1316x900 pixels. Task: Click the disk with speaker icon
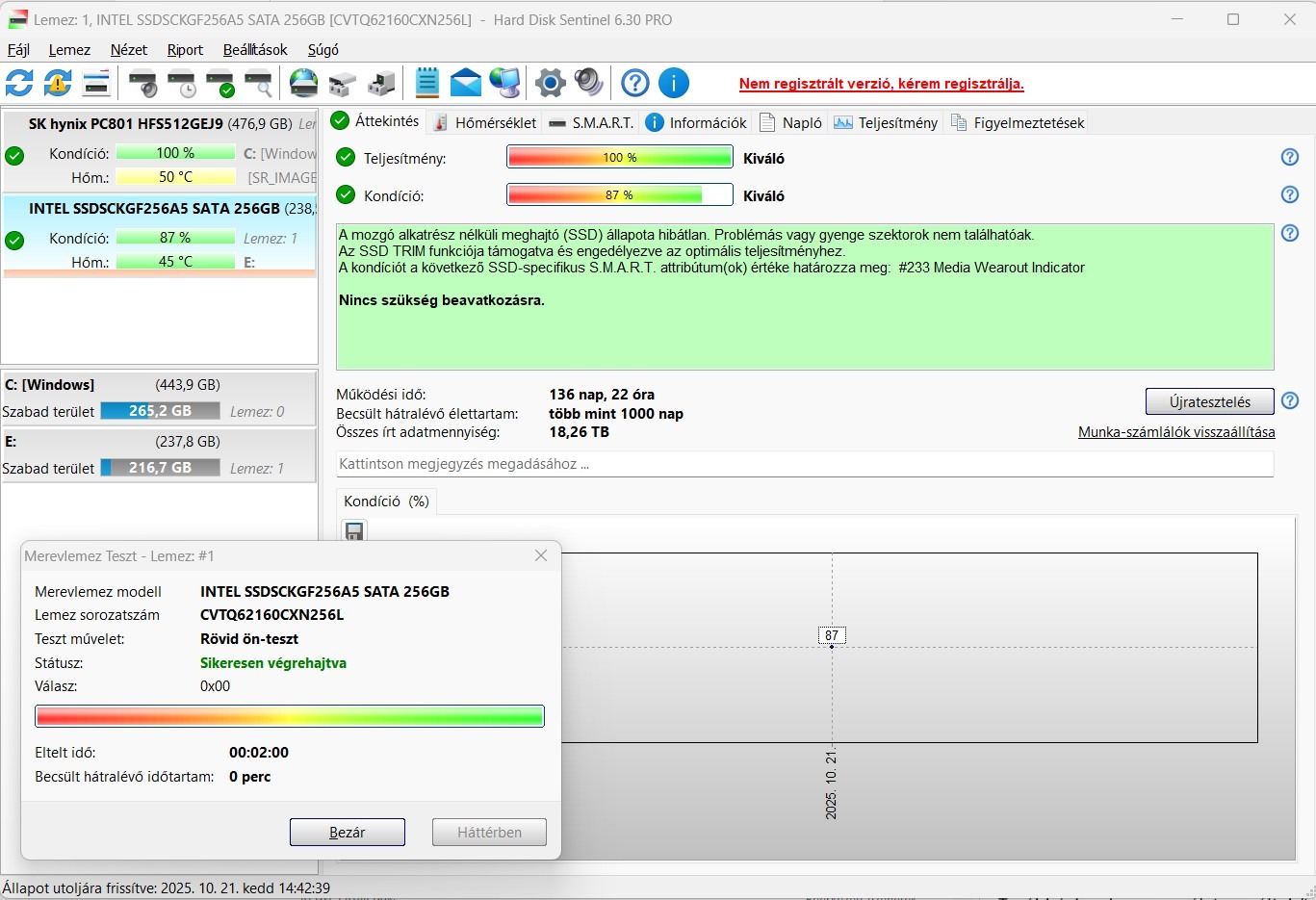[x=143, y=84]
